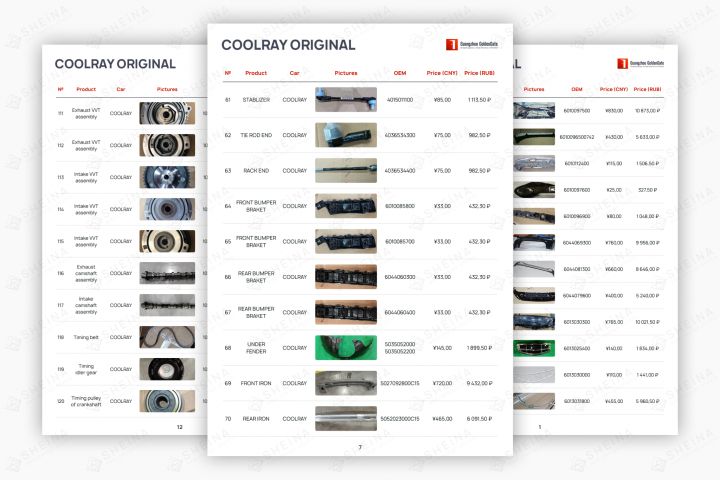Click the Price (RUB) header on center page
This screenshot has height=480, width=720.
(x=479, y=73)
